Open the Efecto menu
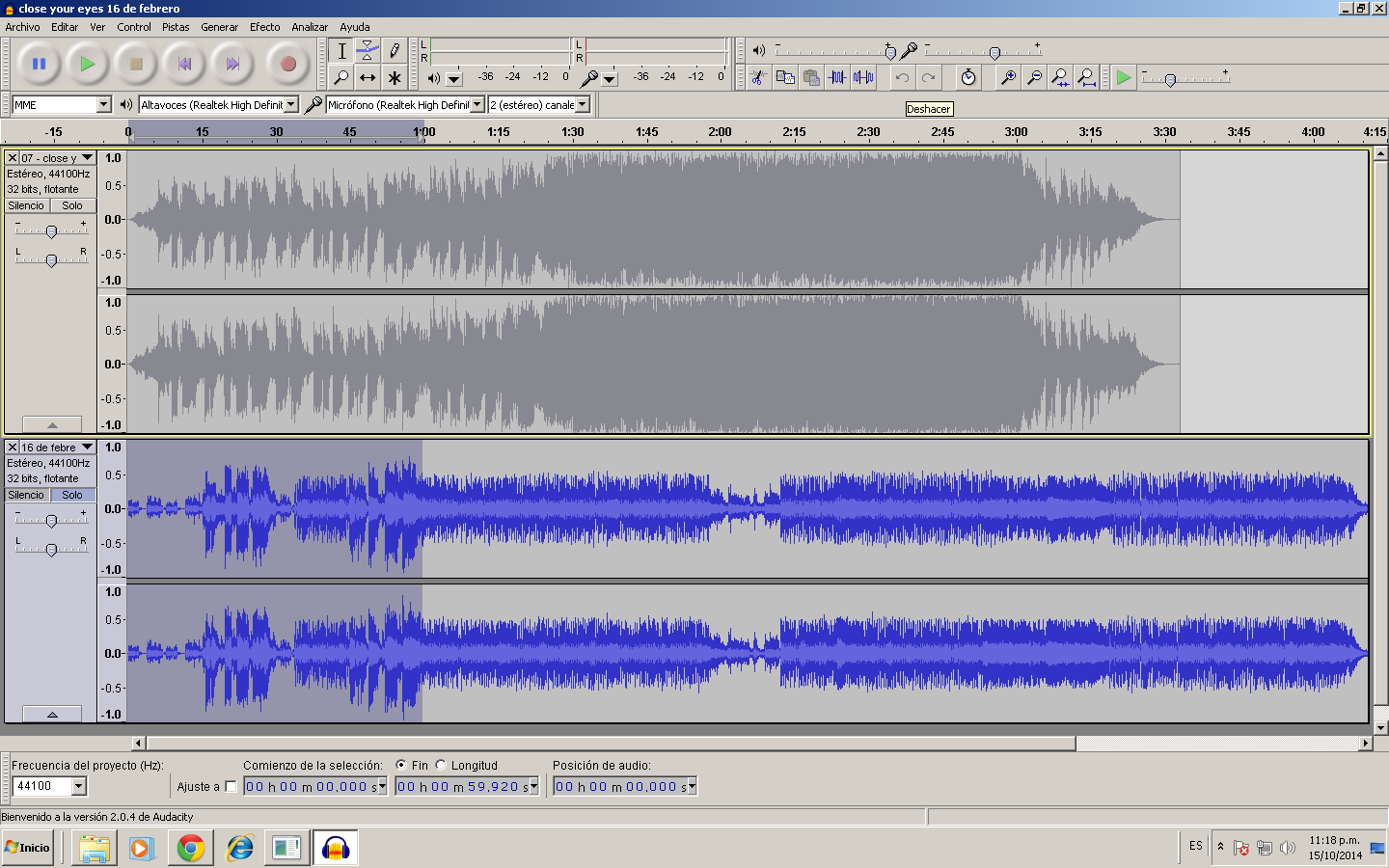The height and width of the screenshot is (868, 1389). click(x=264, y=27)
